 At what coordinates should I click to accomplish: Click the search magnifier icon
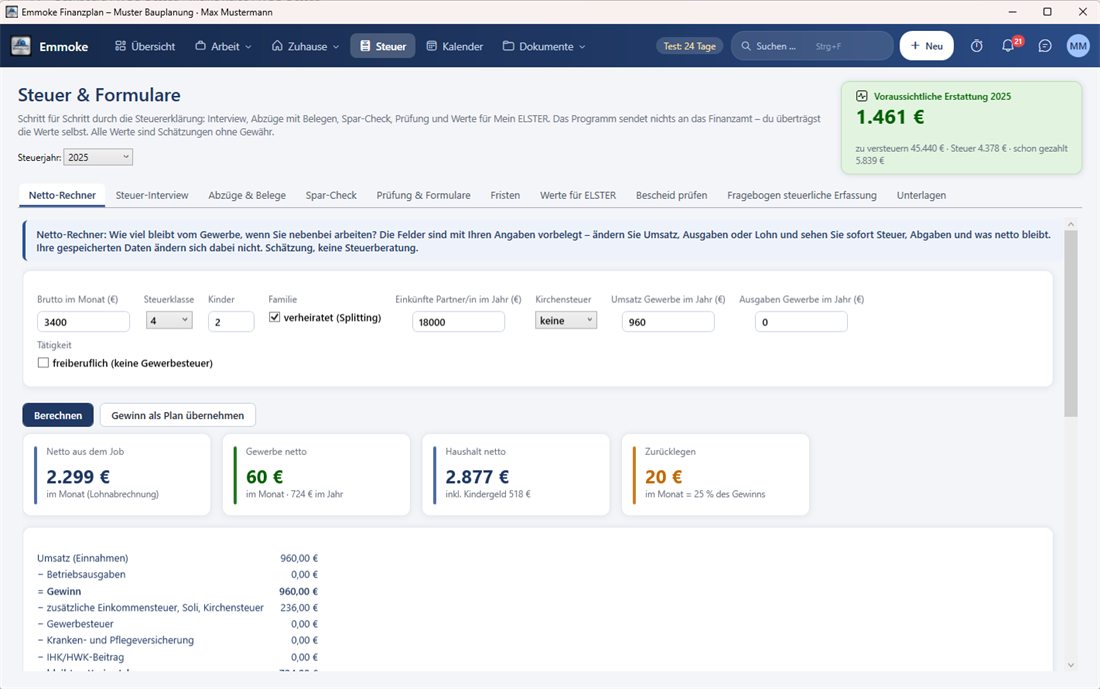pos(746,46)
